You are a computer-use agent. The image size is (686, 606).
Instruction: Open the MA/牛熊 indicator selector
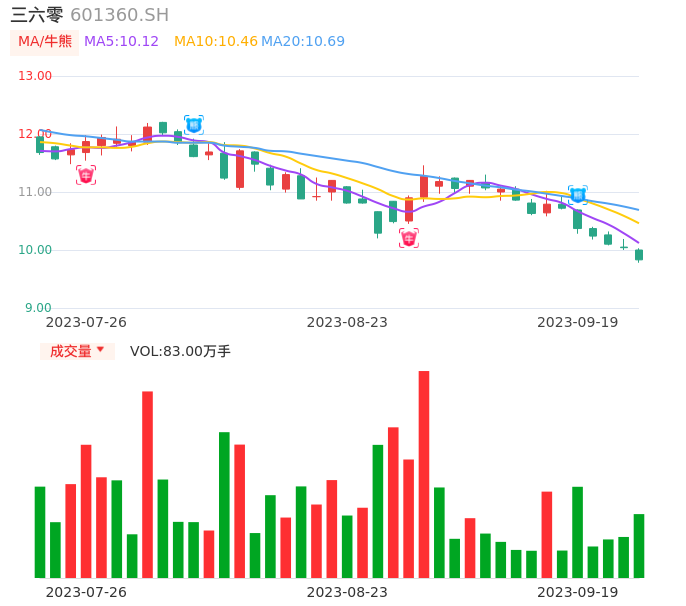tap(45, 42)
